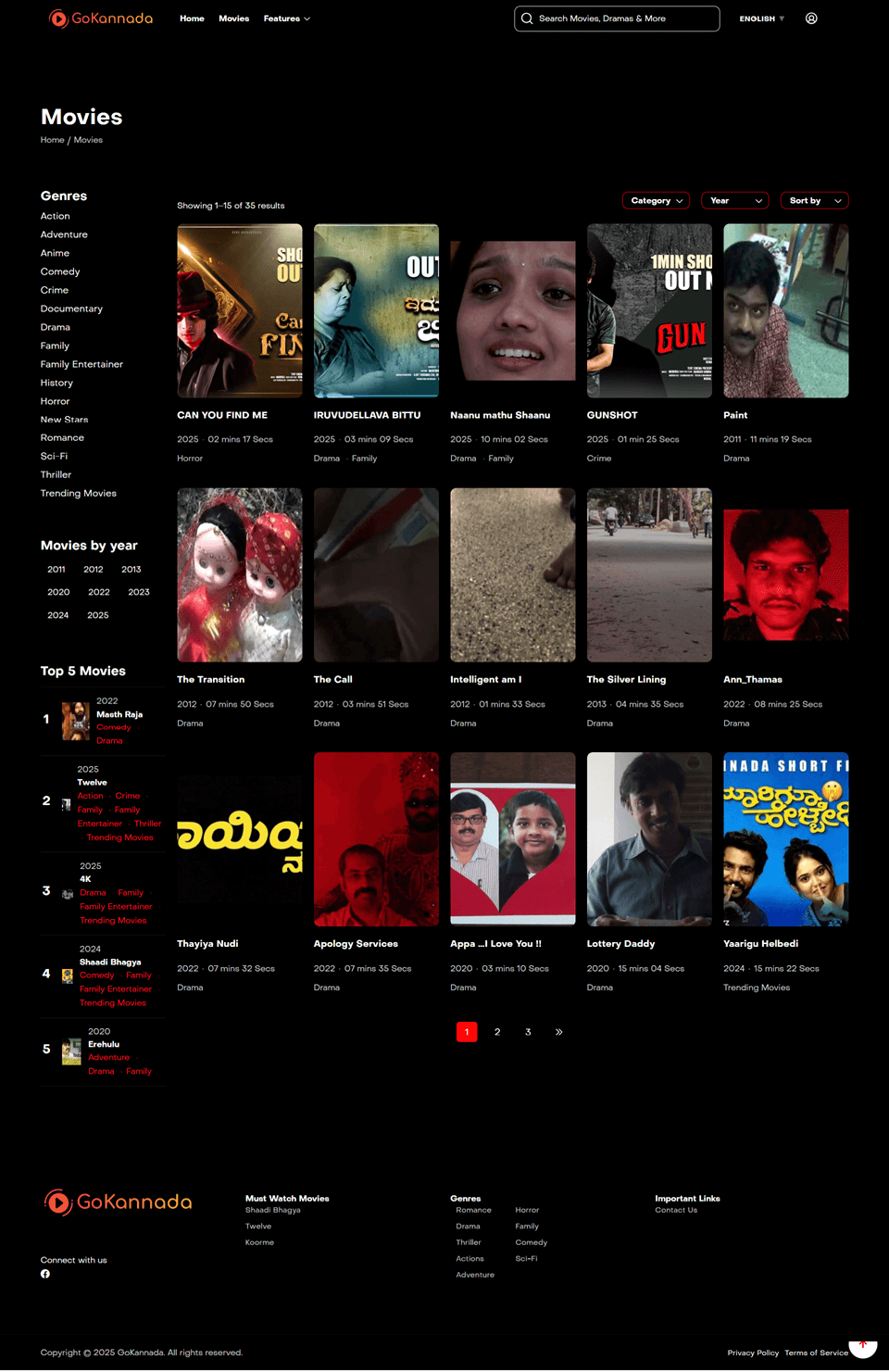Screen dimensions: 889x1372
Task: Expand the Sort by dropdown
Action: [x=814, y=201]
